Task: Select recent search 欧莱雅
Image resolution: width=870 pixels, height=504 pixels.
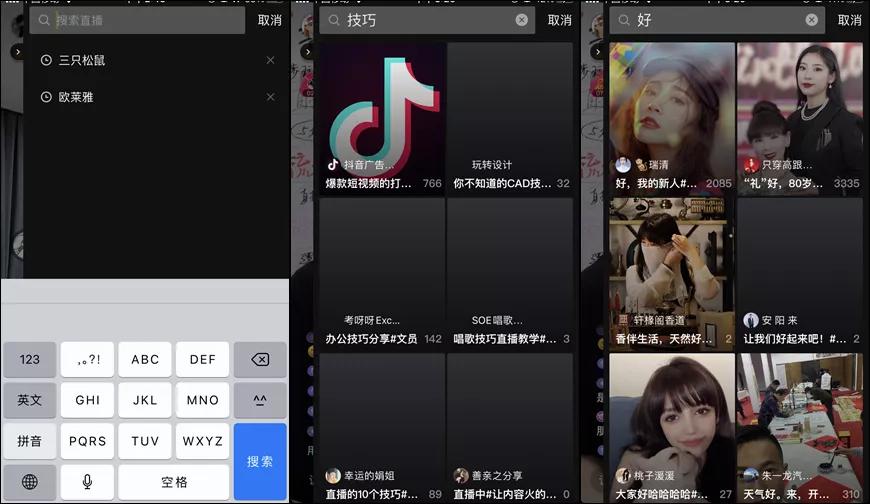Action: click(x=76, y=97)
